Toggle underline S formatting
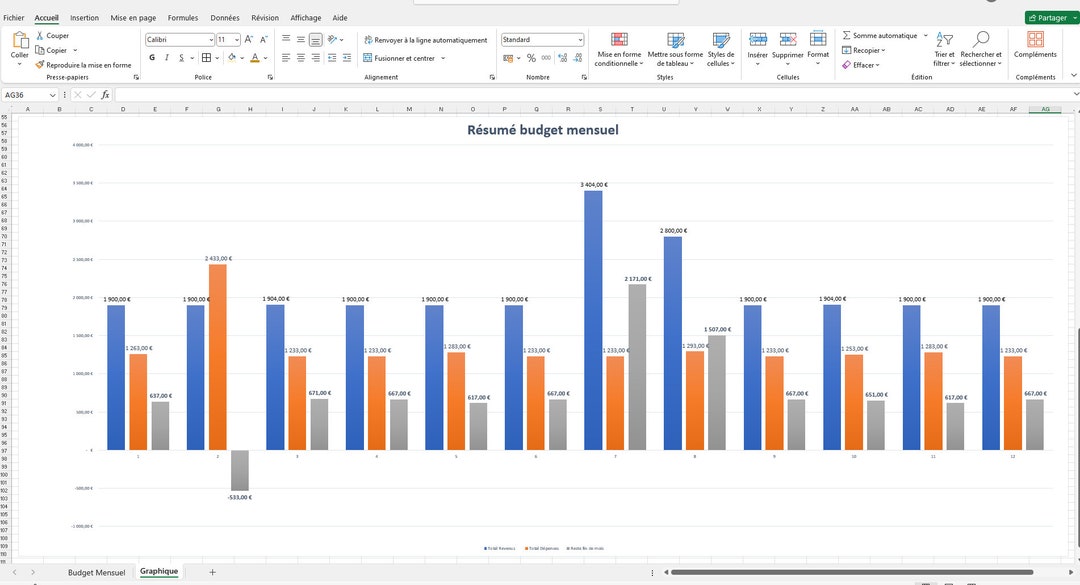 [181, 58]
